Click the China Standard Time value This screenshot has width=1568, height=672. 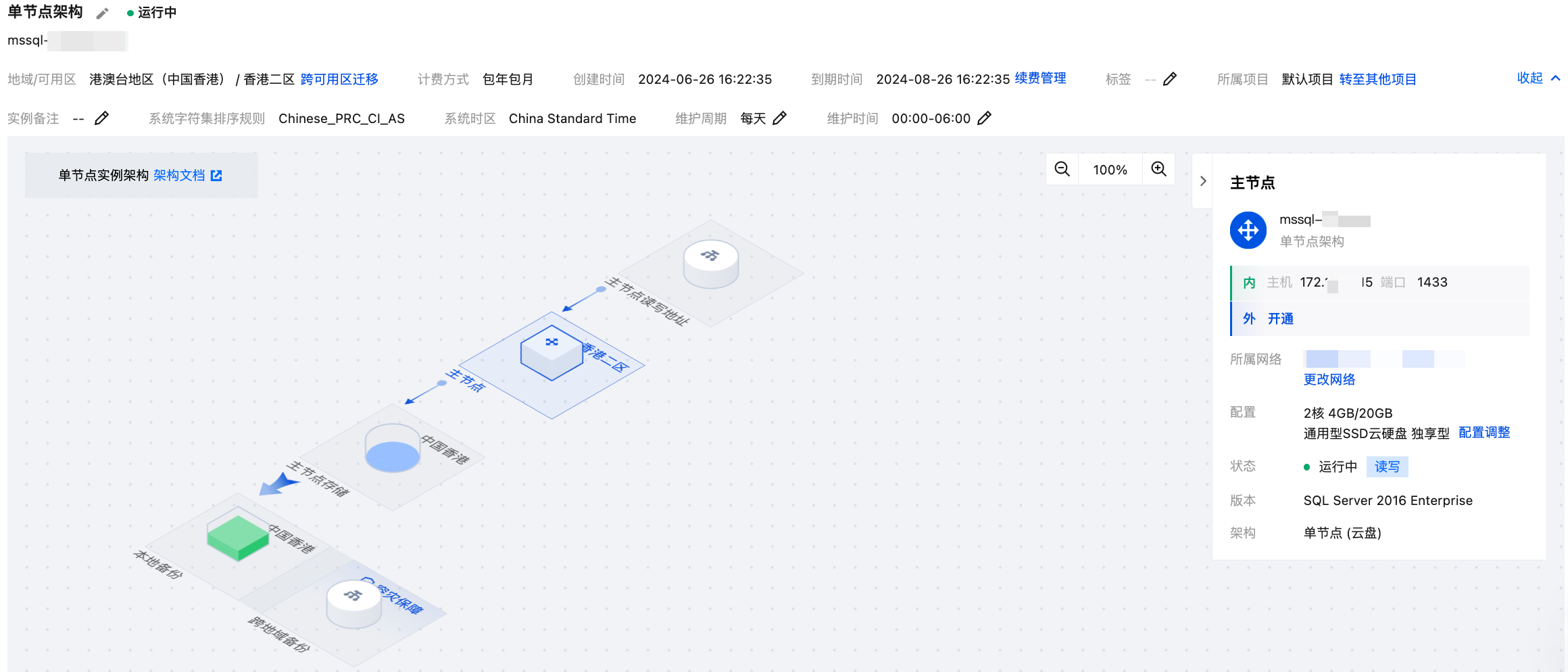572,119
